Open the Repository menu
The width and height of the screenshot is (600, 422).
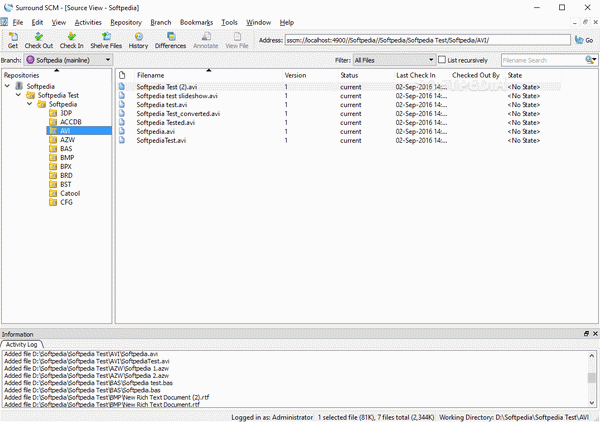pyautogui.click(x=126, y=21)
